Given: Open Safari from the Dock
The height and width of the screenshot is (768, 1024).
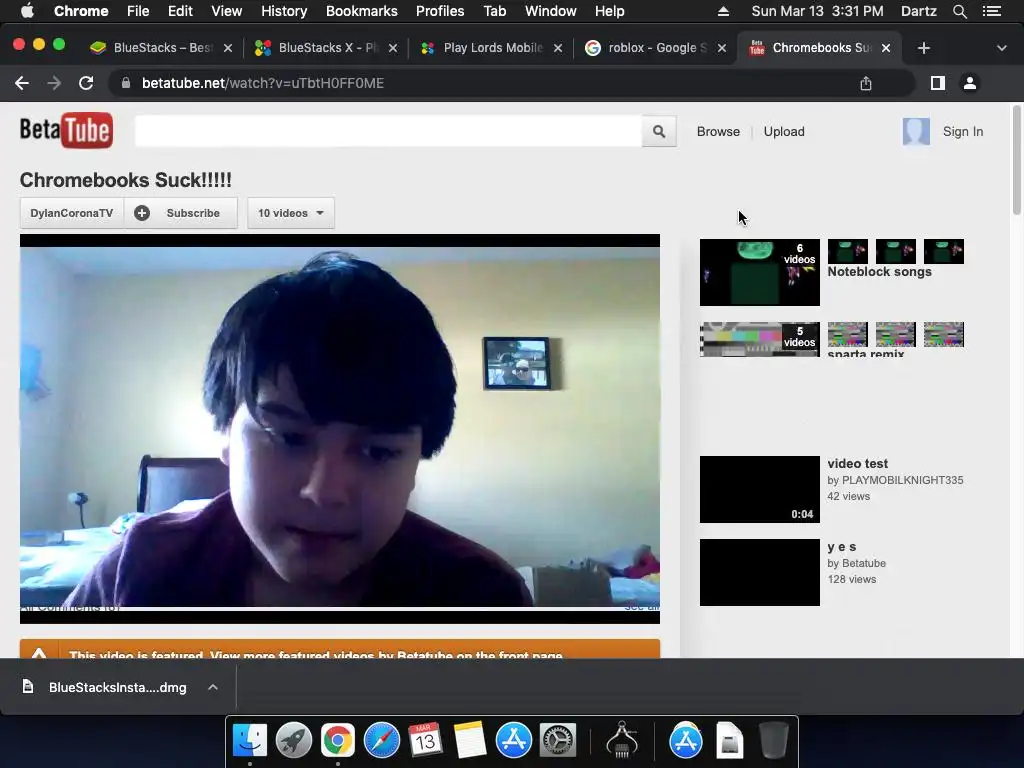Looking at the screenshot, I should pos(381,741).
